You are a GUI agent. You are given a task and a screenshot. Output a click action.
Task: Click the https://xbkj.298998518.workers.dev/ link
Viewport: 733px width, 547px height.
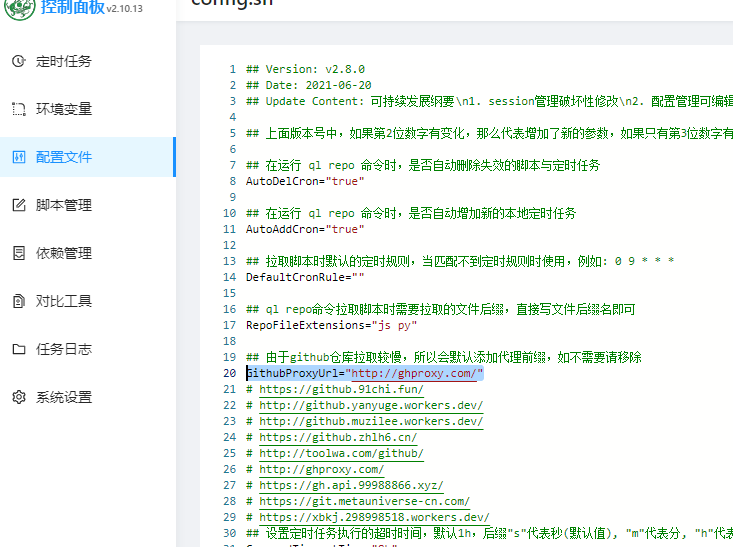click(x=374, y=517)
